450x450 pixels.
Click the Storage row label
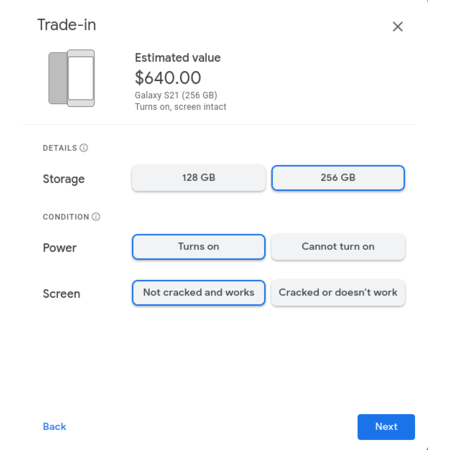64,179
